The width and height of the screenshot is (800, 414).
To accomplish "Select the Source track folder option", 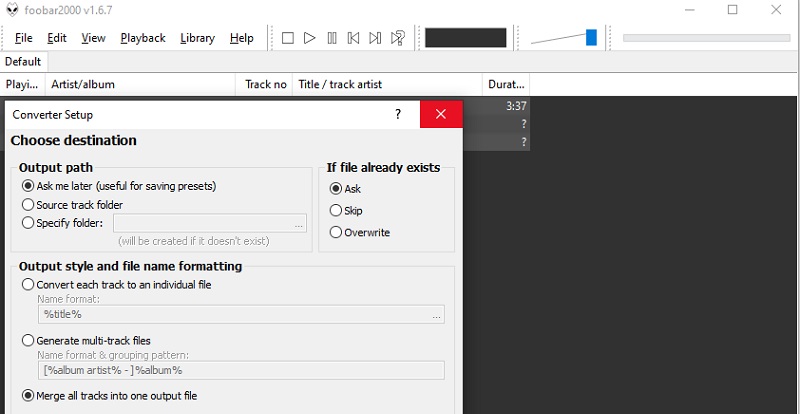I will [x=27, y=205].
